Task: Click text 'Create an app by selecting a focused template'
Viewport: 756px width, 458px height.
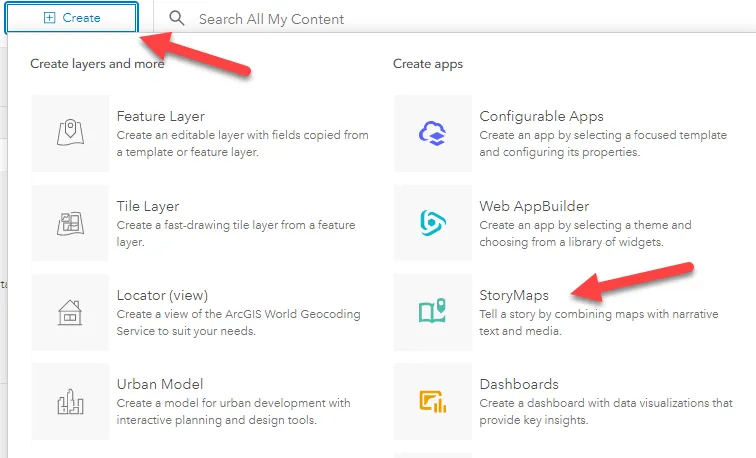Action: (603, 135)
